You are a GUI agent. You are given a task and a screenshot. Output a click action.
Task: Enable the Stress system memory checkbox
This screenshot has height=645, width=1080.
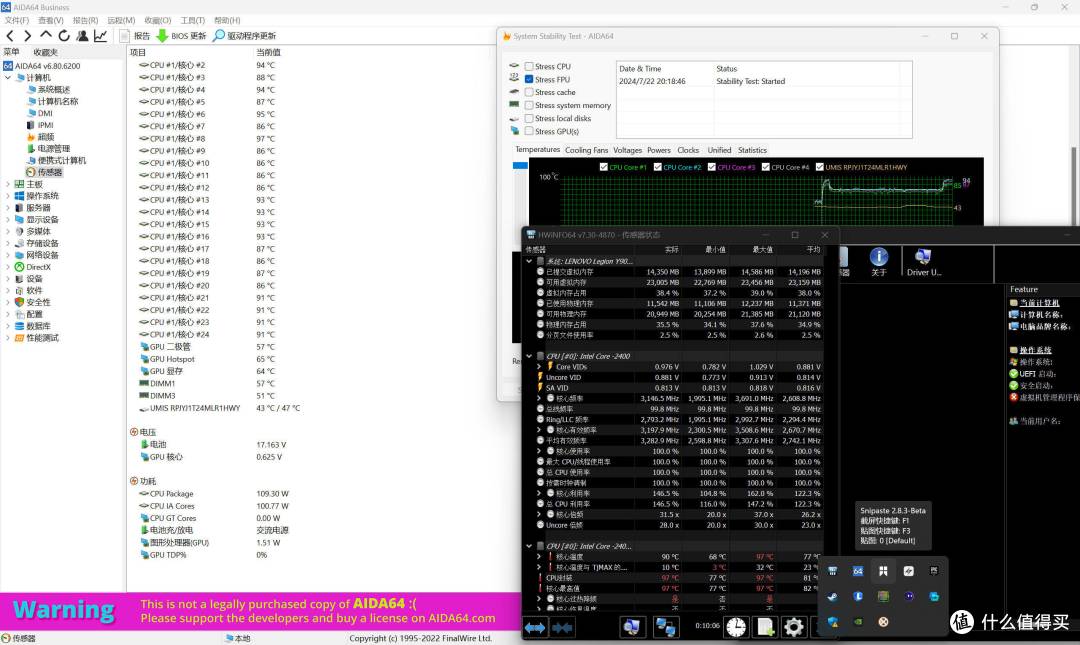coord(529,105)
